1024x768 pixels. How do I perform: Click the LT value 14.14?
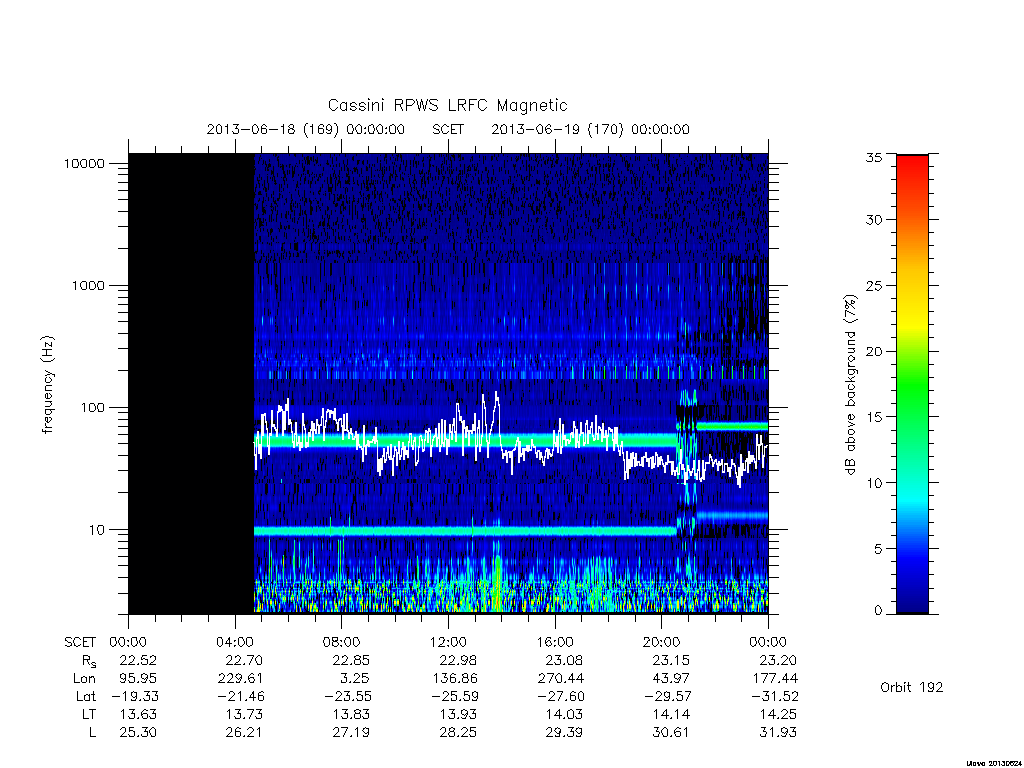pos(671,714)
